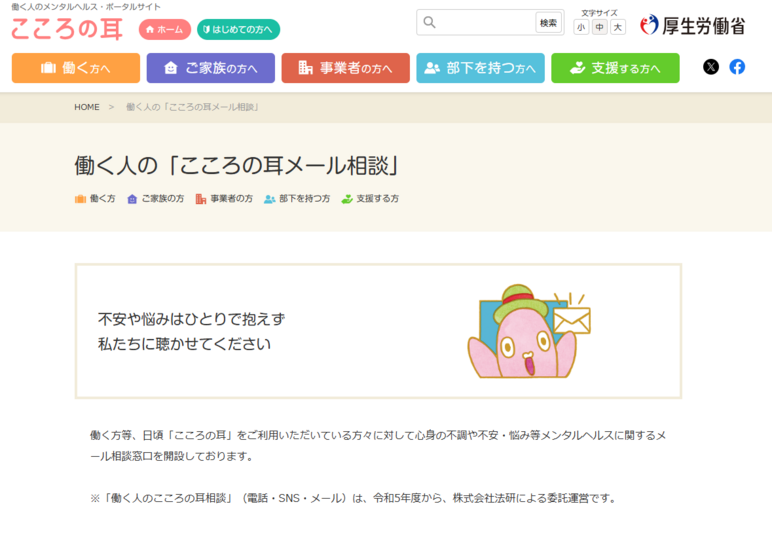Click the 働く方 tag under the title
This screenshot has height=534, width=772.
95,199
